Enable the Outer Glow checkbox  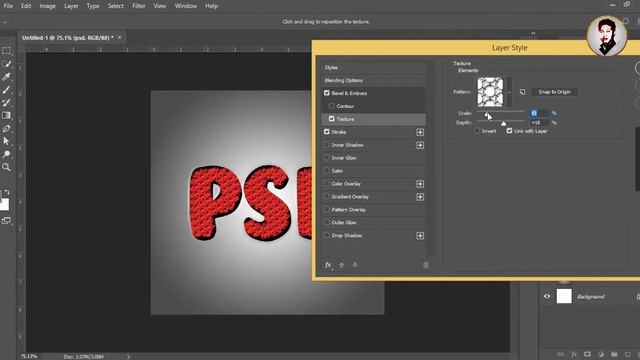point(327,222)
